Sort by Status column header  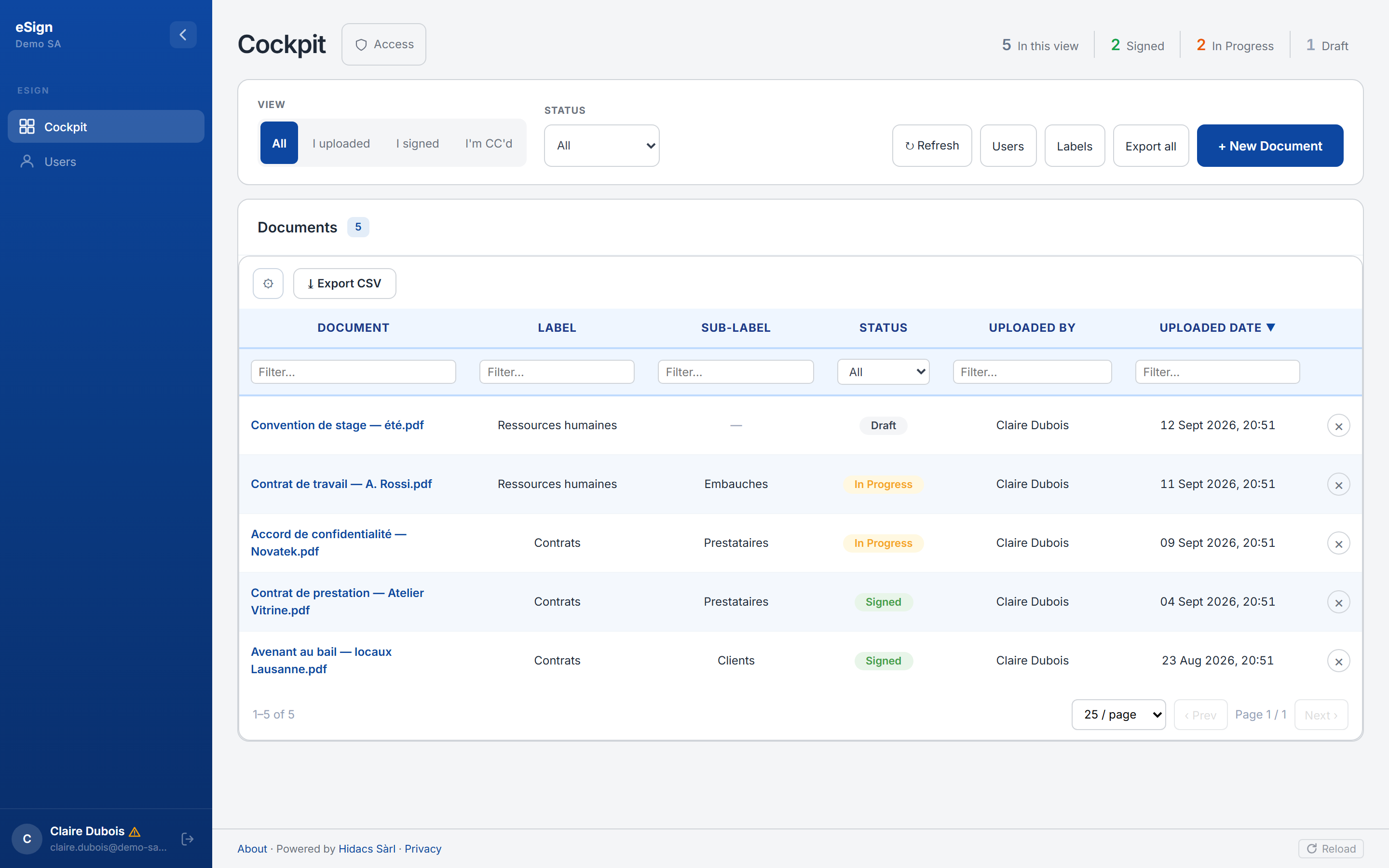pos(883,328)
